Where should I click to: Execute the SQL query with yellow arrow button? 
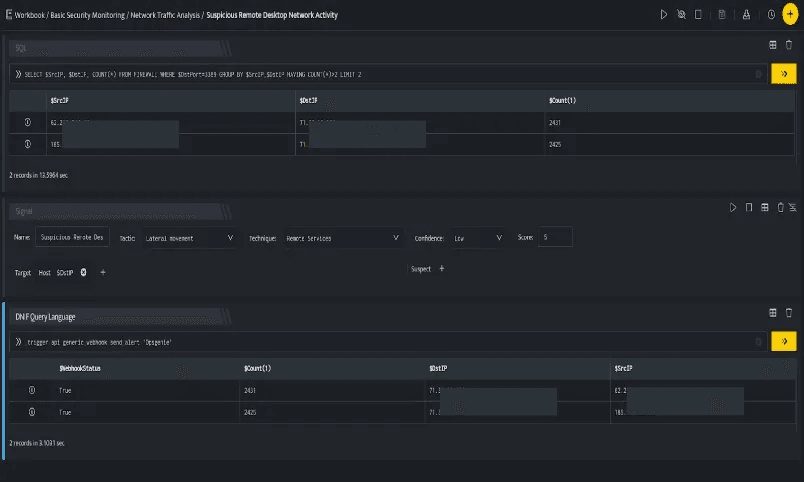[x=783, y=74]
